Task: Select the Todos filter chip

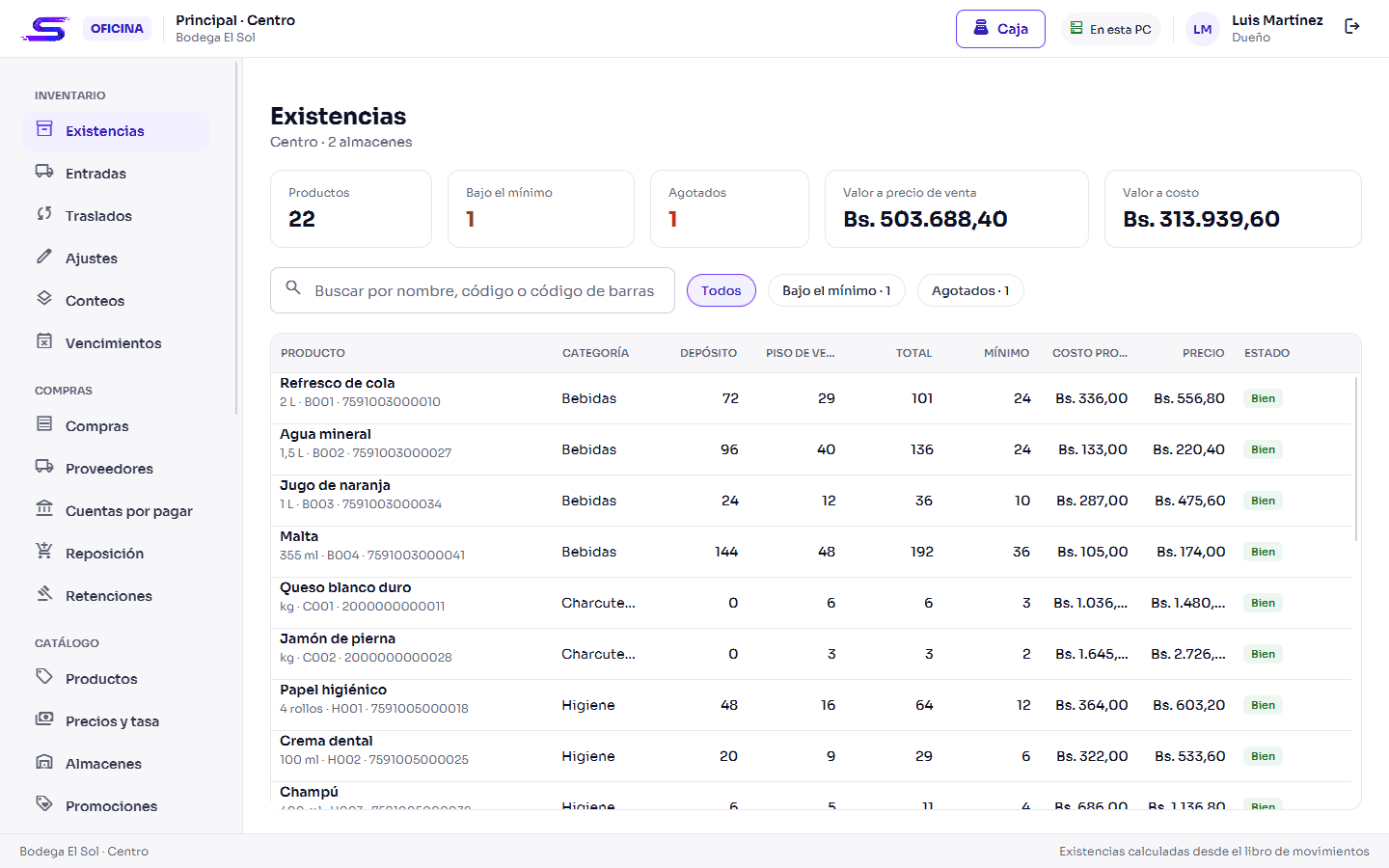Action: pos(722,290)
